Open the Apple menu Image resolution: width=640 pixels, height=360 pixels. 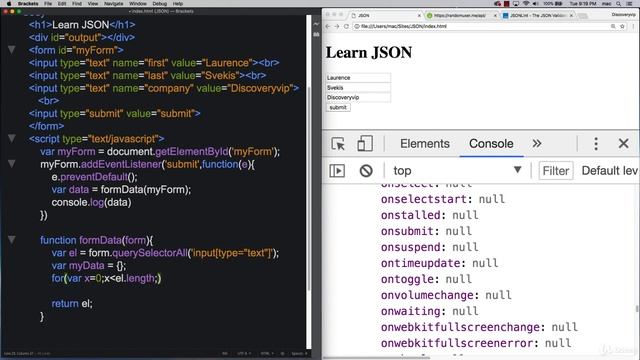[9, 4]
